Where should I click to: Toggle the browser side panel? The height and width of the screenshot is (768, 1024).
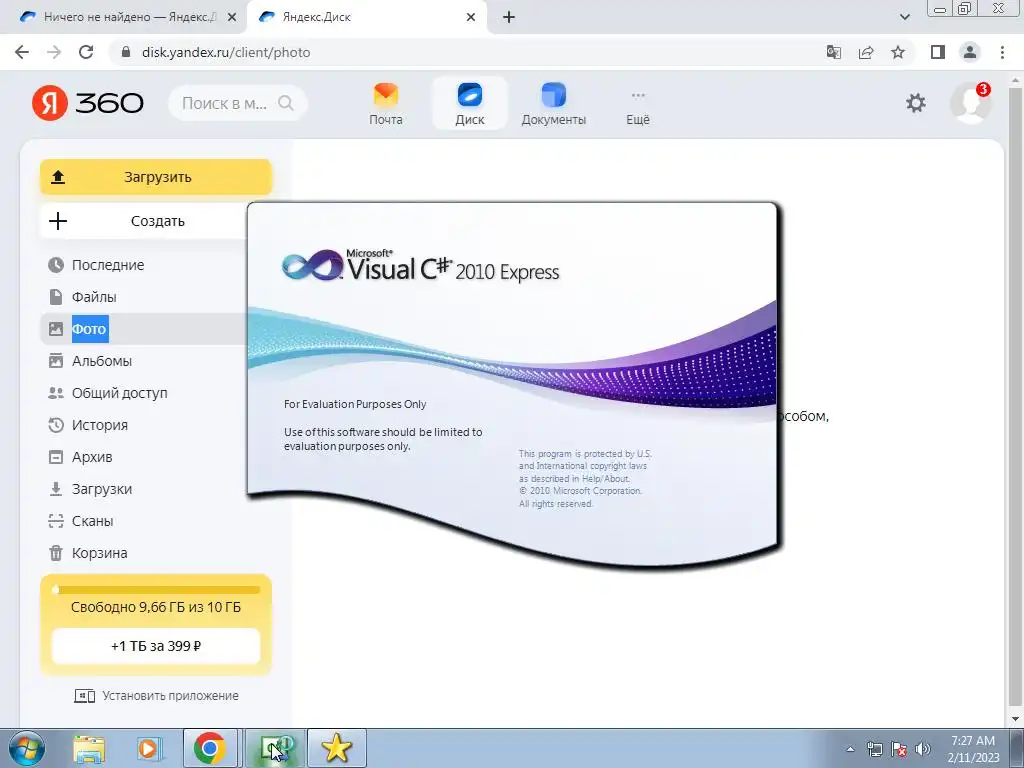[x=938, y=52]
